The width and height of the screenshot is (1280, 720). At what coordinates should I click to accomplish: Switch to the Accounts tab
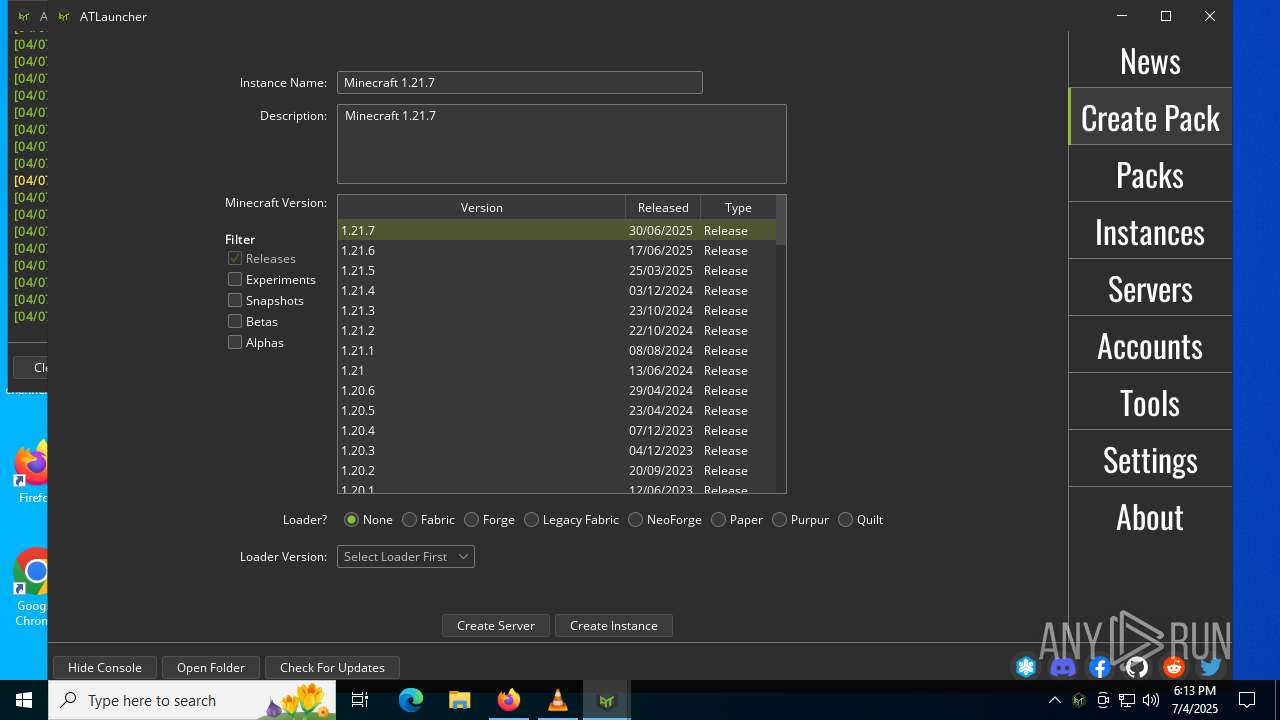[1150, 345]
